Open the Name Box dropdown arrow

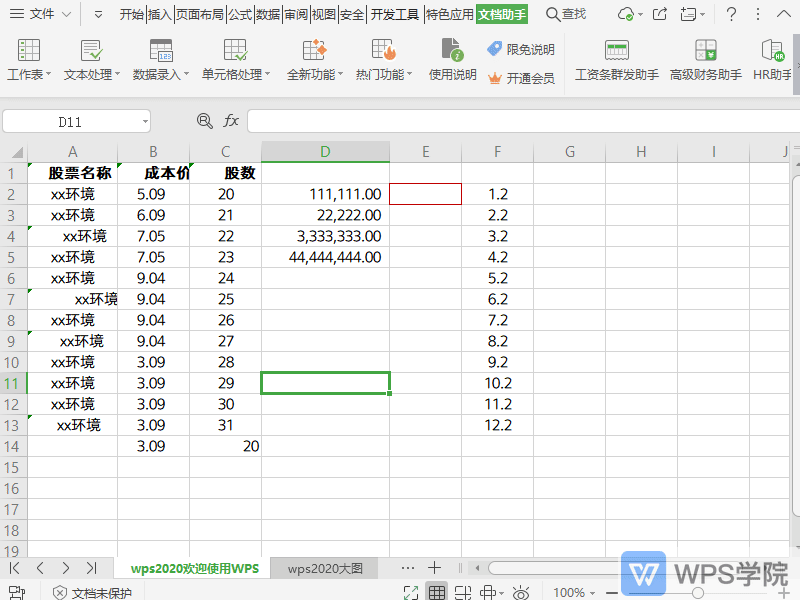pos(145,122)
